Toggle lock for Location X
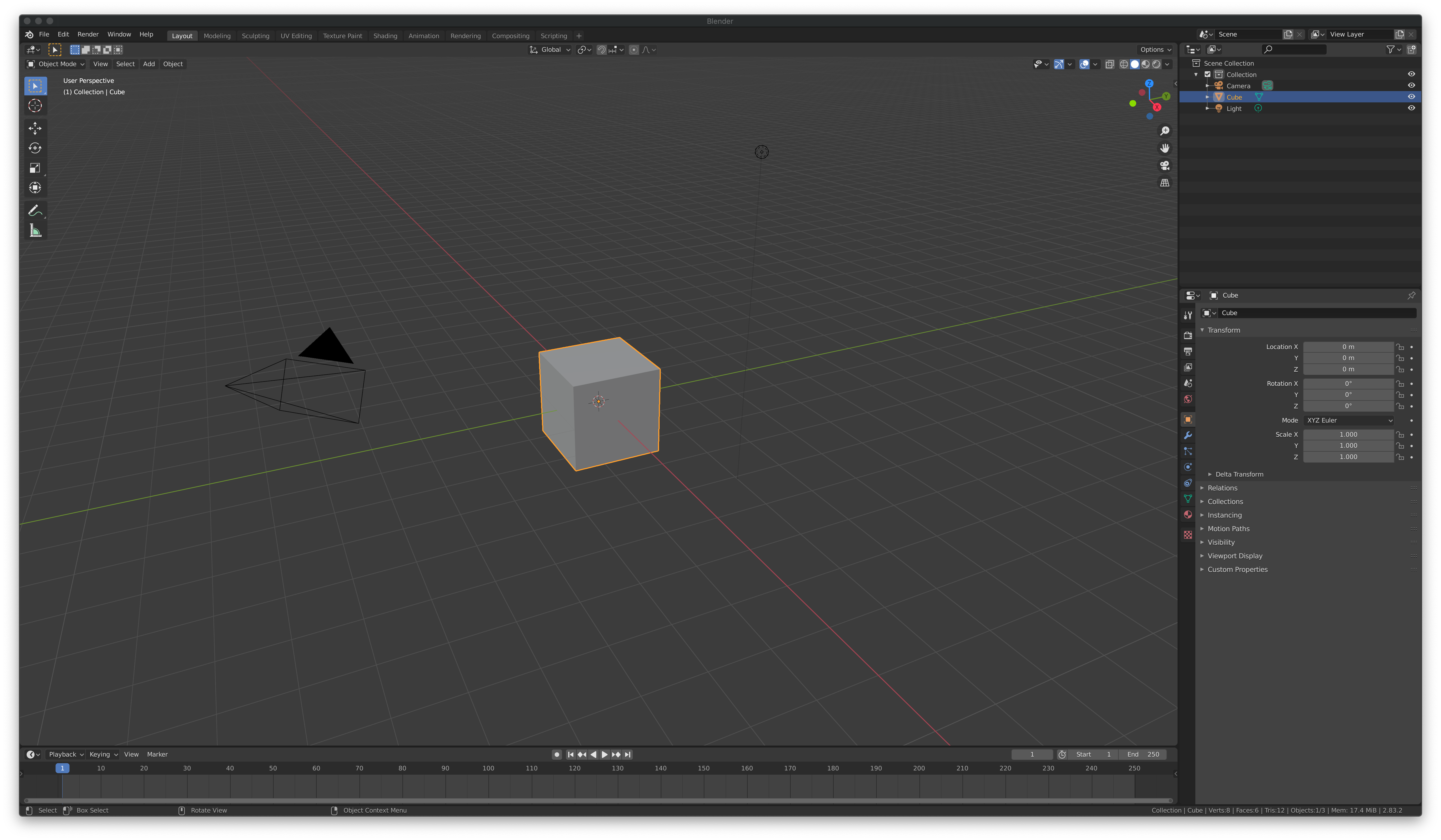The image size is (1441, 840). 1400,347
